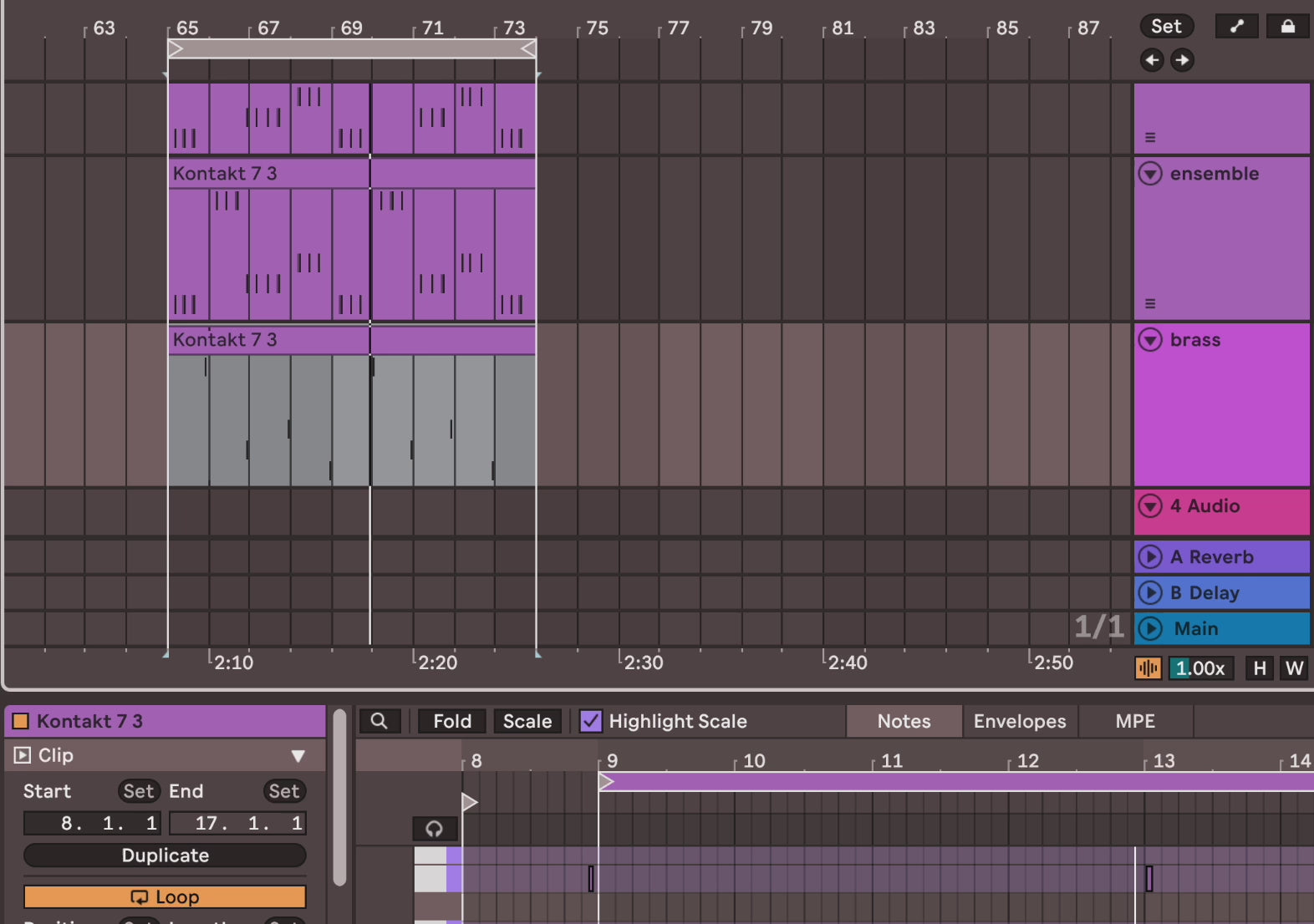This screenshot has width=1314, height=924.
Task: Collapse the ensemble track
Action: click(1151, 174)
